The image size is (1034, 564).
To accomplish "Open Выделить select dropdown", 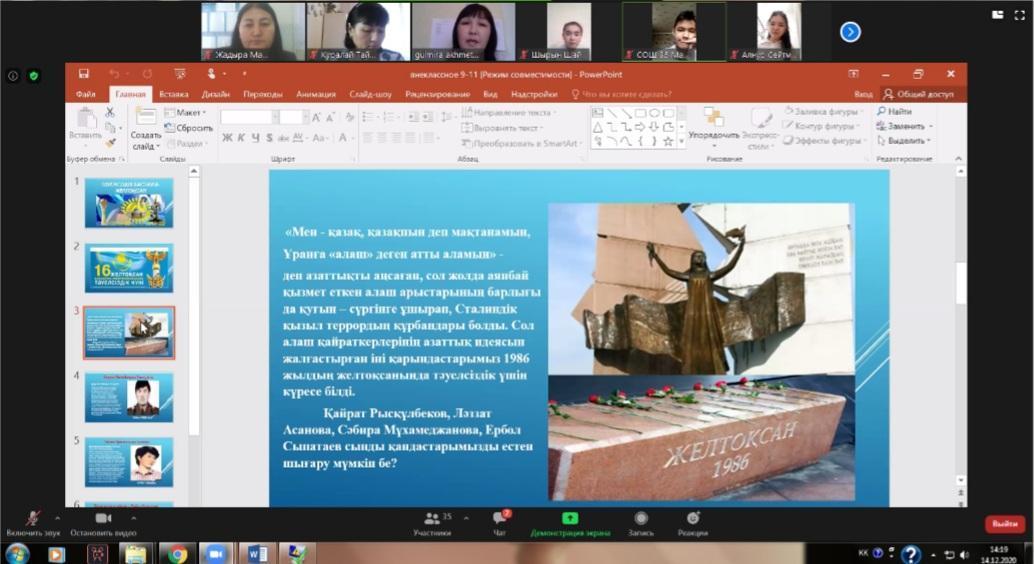I will pos(903,141).
